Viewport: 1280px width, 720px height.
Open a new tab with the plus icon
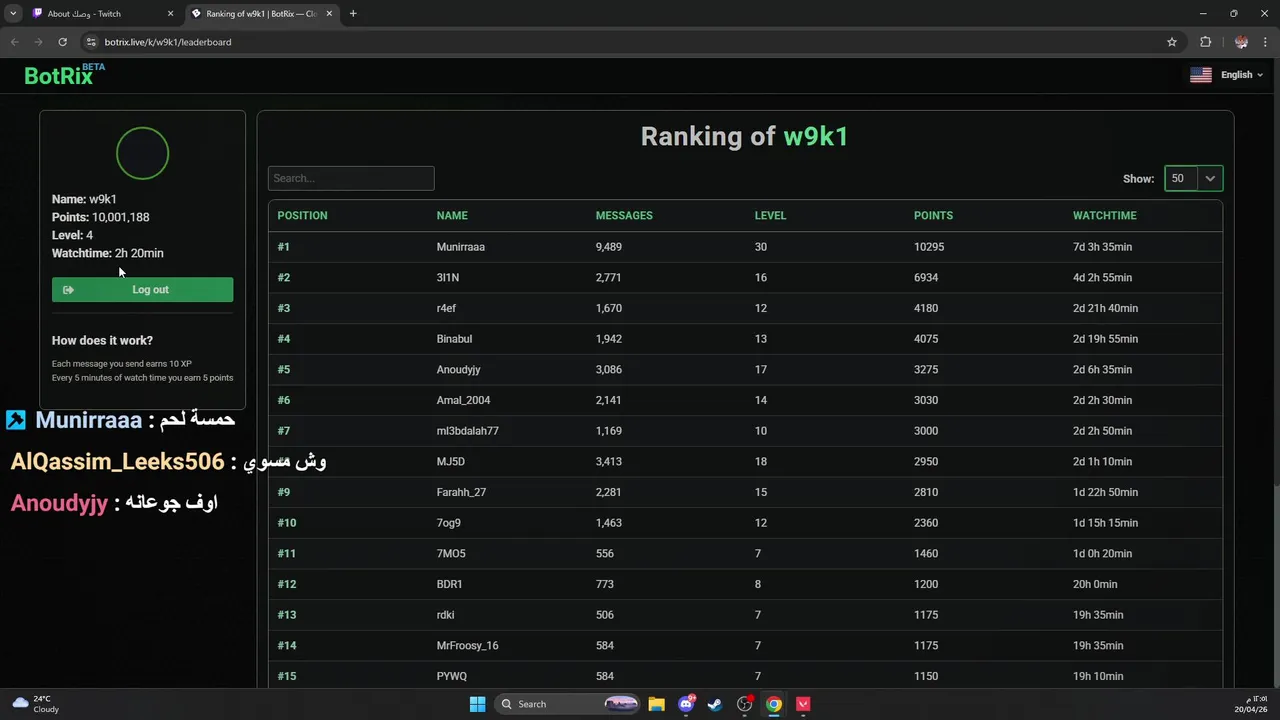point(353,14)
